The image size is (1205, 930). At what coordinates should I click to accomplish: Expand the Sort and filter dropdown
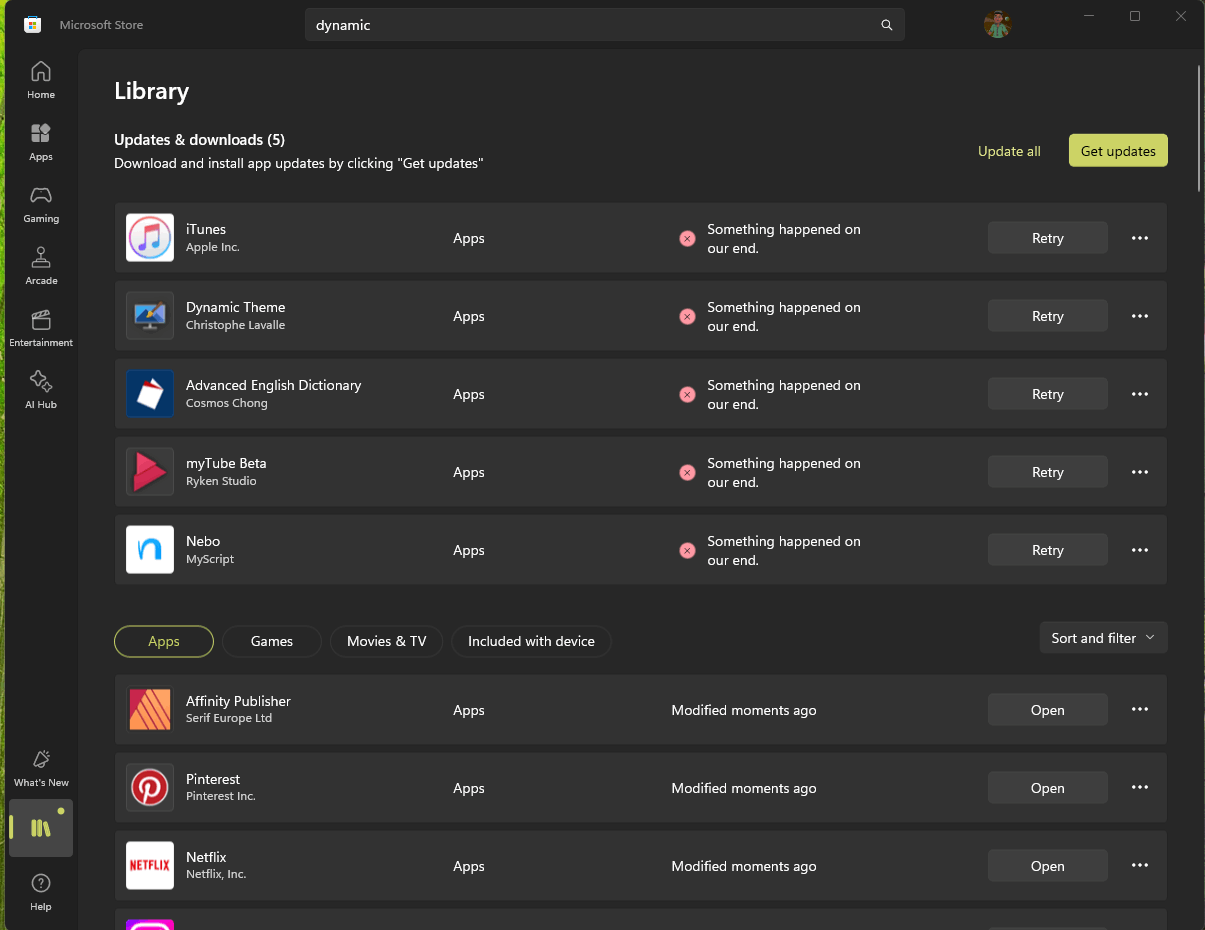[x=1104, y=638]
